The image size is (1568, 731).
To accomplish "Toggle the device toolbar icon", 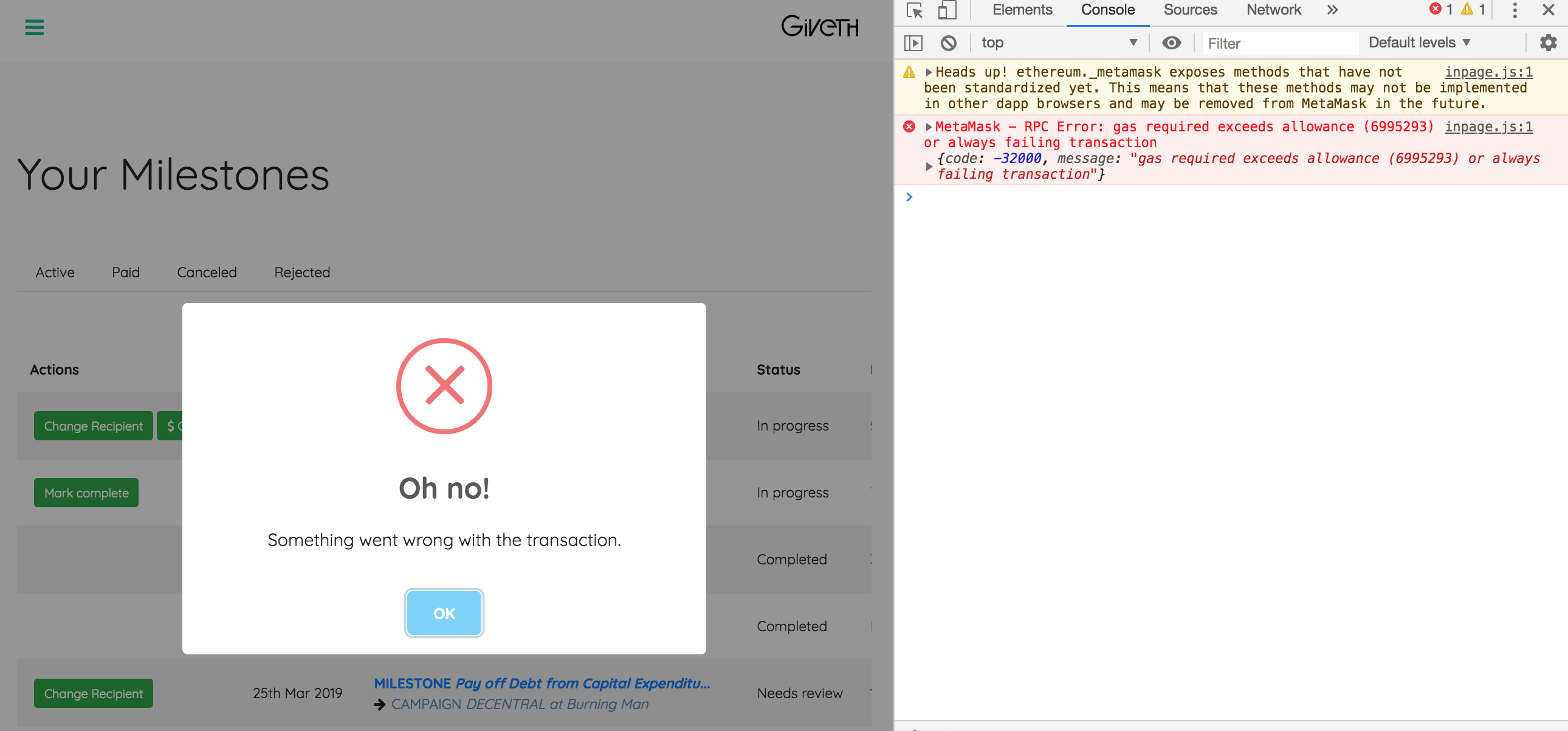I will [x=946, y=10].
